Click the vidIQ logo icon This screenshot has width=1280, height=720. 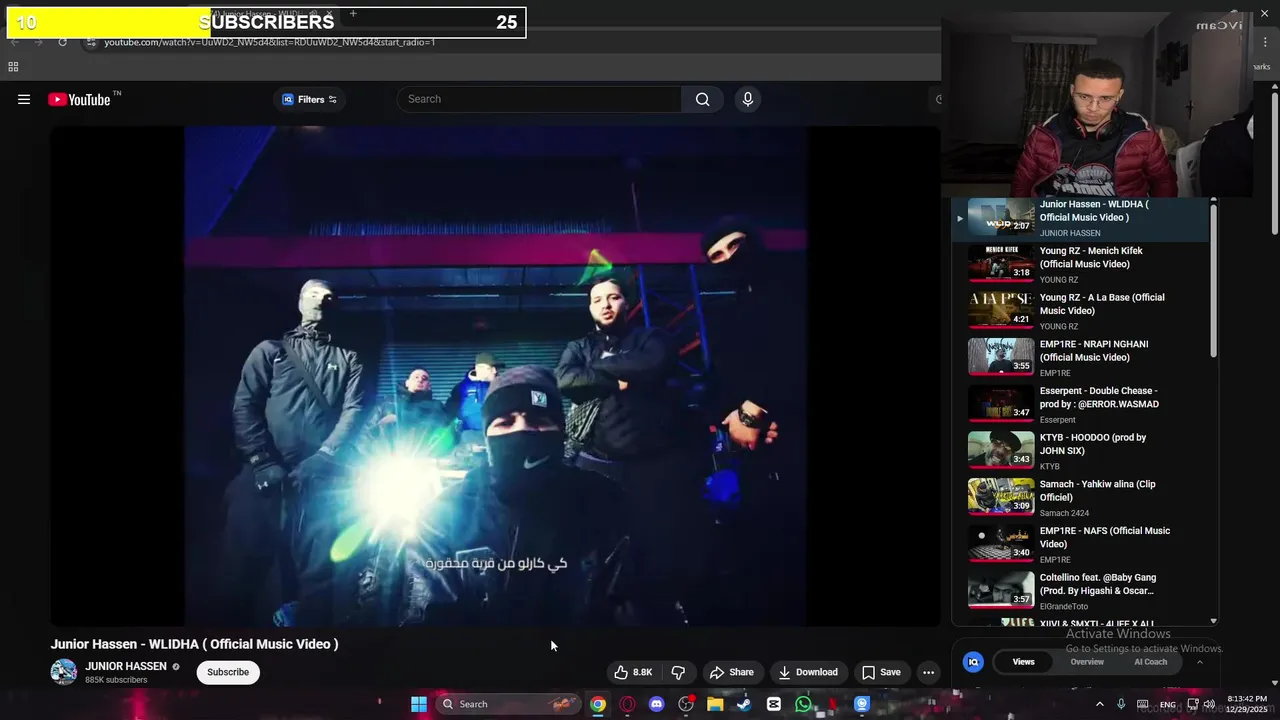[973, 662]
